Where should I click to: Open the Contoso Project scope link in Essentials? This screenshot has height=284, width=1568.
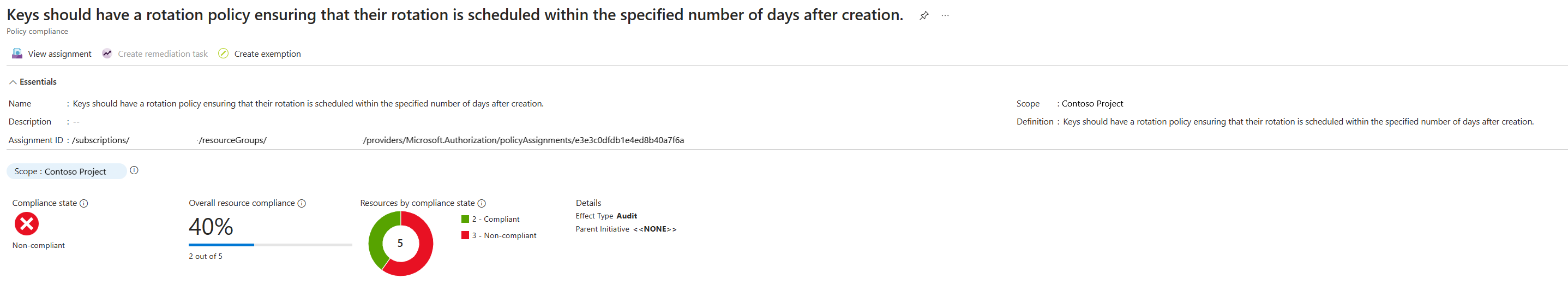click(1092, 104)
